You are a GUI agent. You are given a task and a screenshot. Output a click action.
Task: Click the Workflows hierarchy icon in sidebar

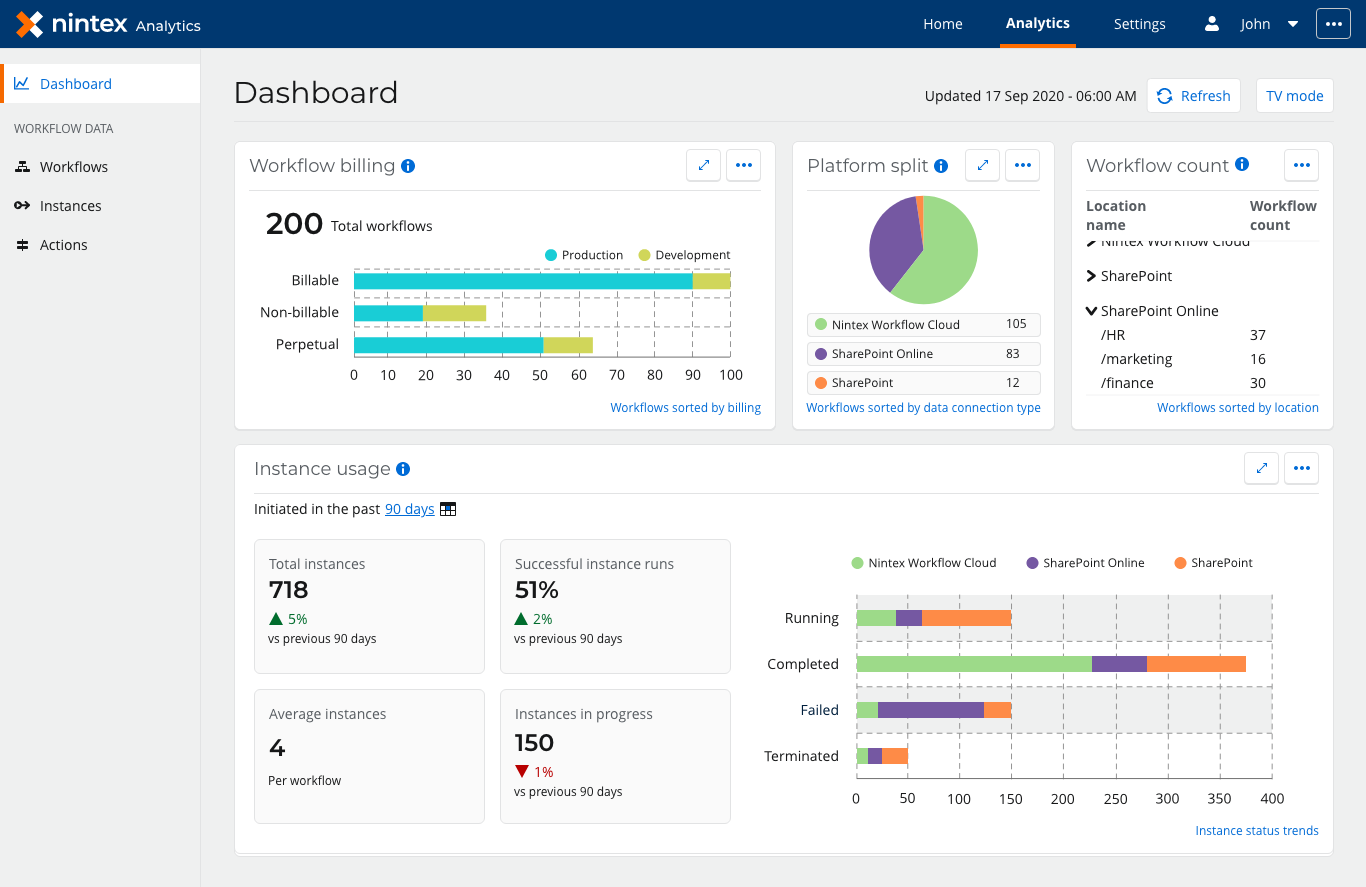pos(22,167)
